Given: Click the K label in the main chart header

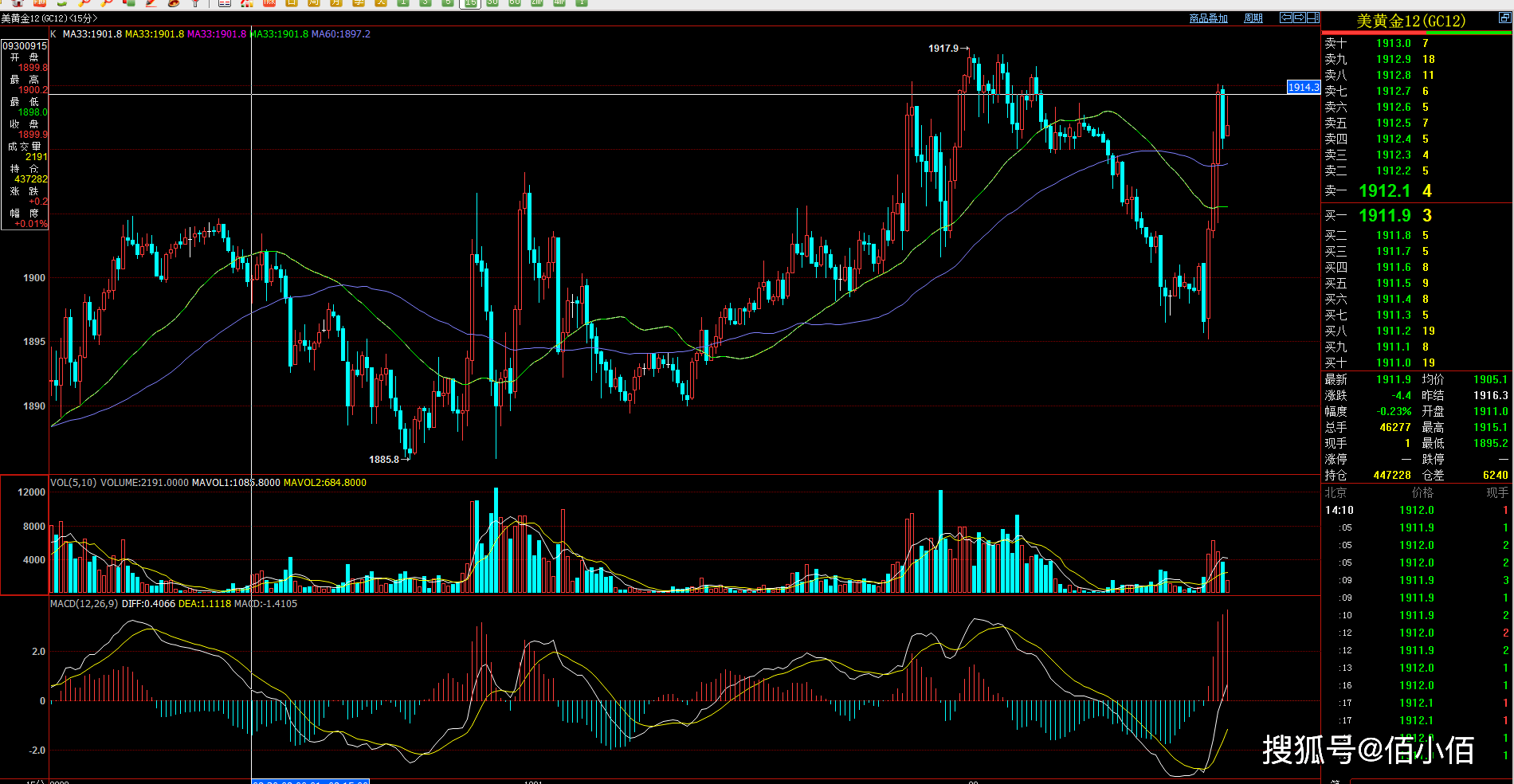Looking at the screenshot, I should click(x=53, y=34).
